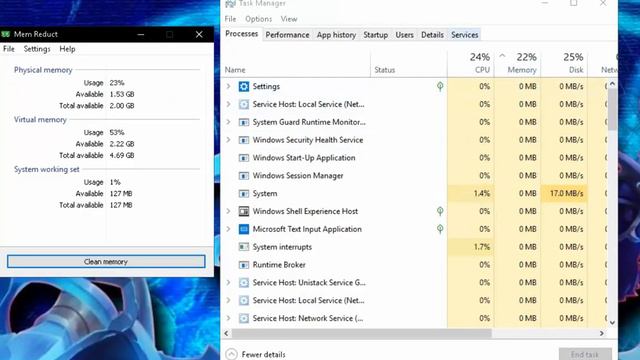Expand Microsoft Text Input Application row

click(229, 229)
